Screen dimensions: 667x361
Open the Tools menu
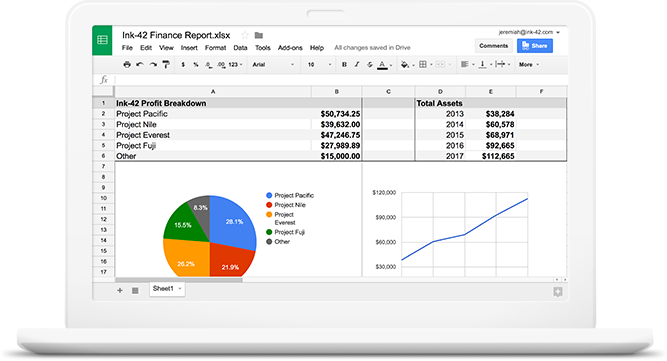tap(262, 48)
